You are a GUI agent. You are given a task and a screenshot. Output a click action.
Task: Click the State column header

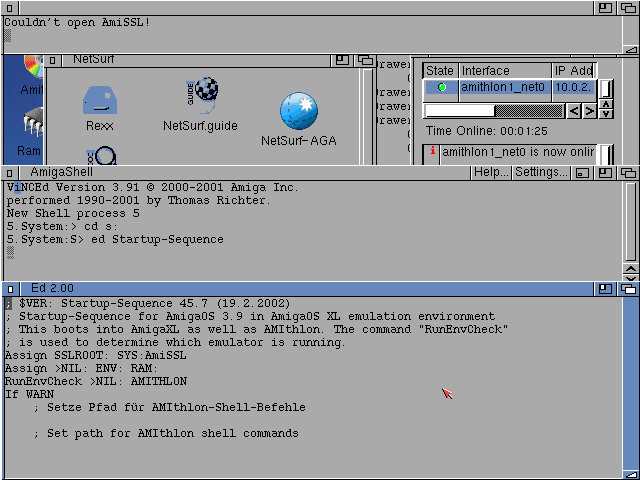point(440,71)
